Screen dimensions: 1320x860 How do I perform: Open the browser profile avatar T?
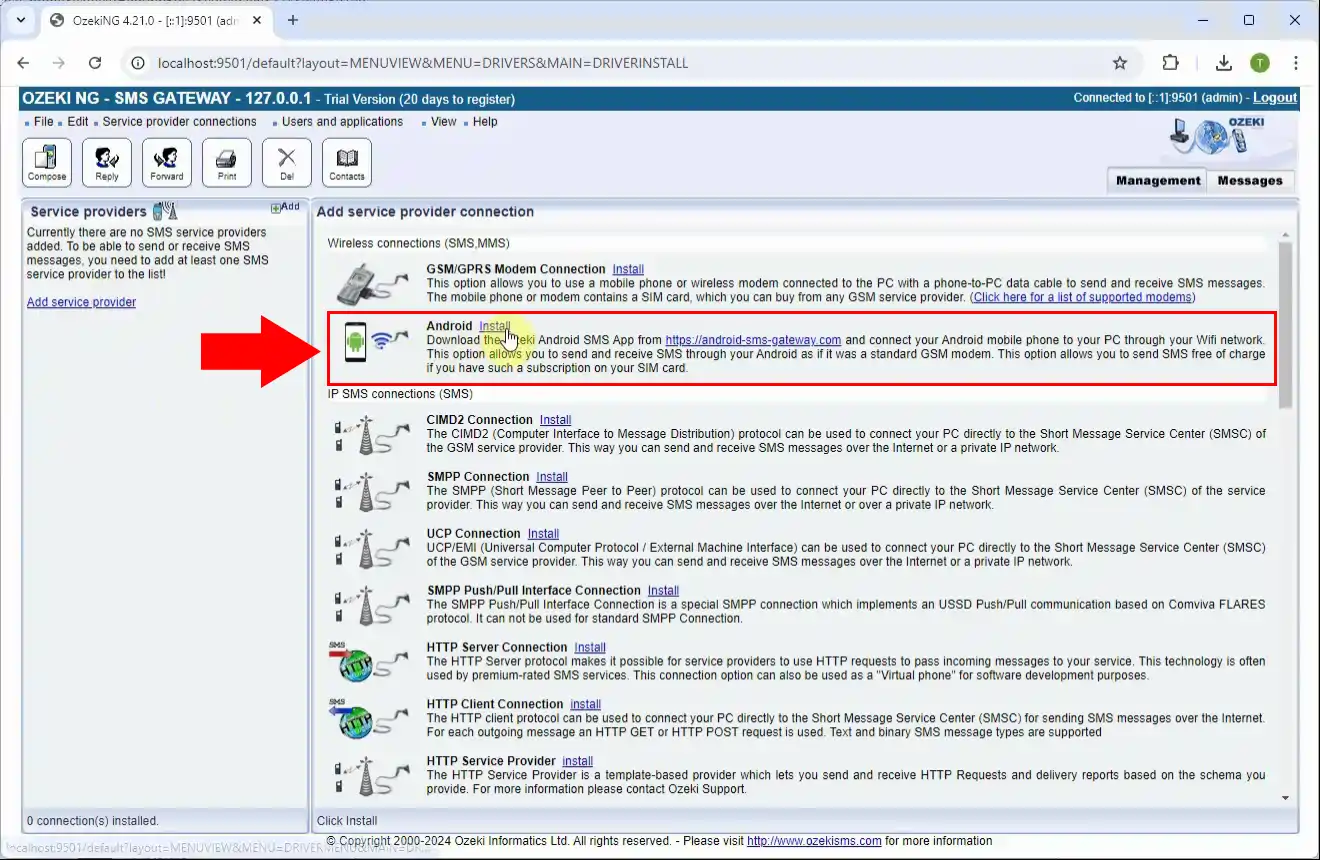tap(1260, 63)
